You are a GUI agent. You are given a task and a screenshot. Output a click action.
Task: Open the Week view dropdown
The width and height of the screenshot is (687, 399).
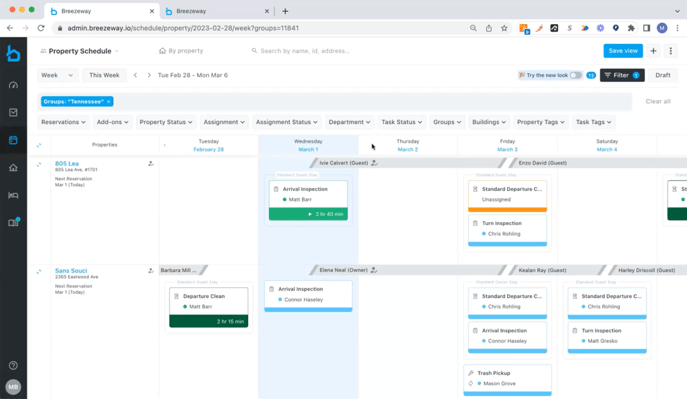click(57, 75)
